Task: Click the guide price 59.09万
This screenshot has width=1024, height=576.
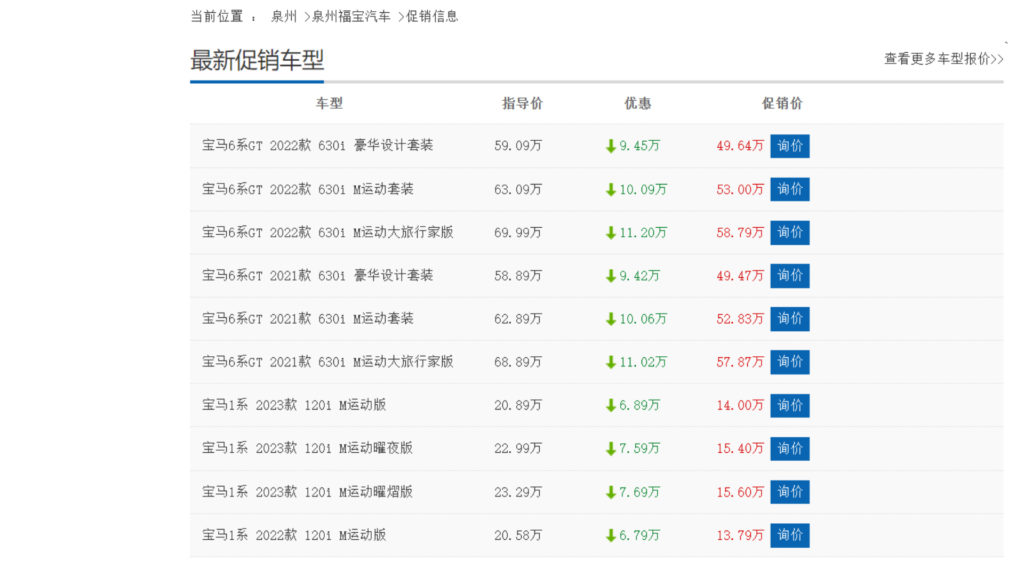Action: 518,146
